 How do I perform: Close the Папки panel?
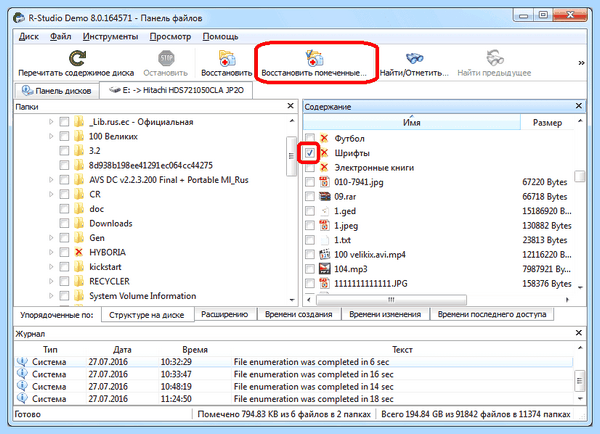coord(290,106)
